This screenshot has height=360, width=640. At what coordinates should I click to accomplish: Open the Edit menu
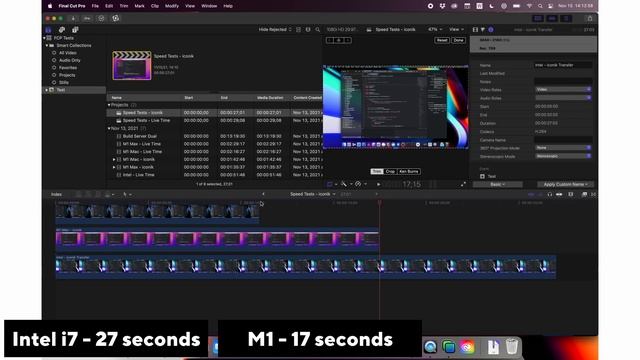click(109, 6)
